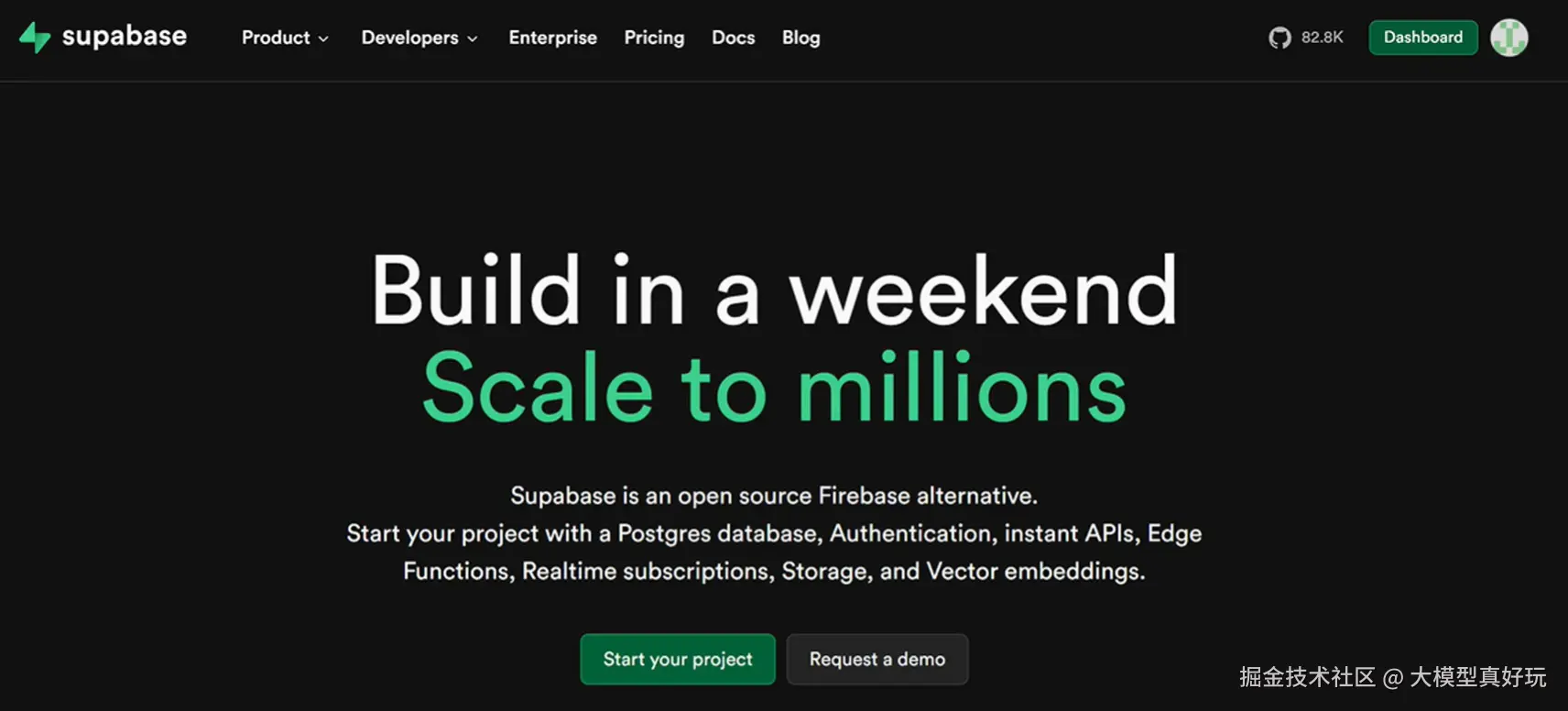Expand the chevron next to Developers

click(473, 38)
